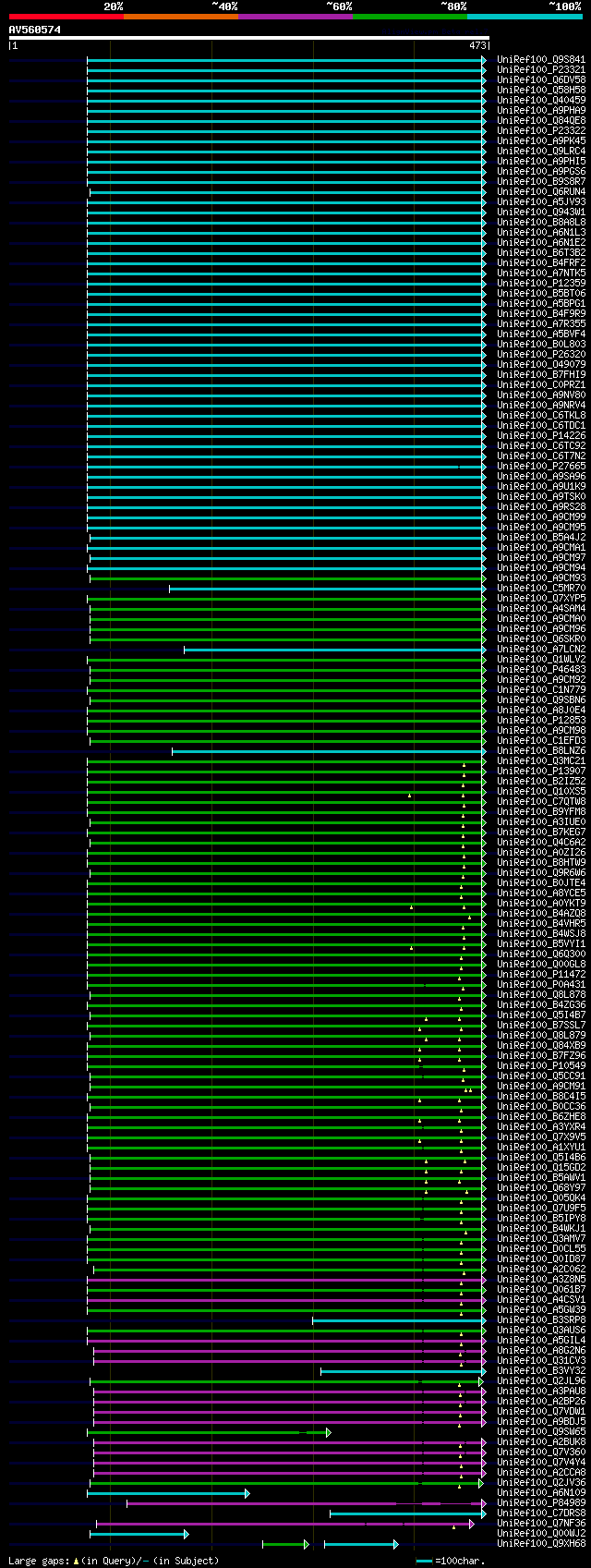Choose UniRef100_B4FRF2 in the hit list
This screenshot has width=591, height=1568.
pos(541,262)
